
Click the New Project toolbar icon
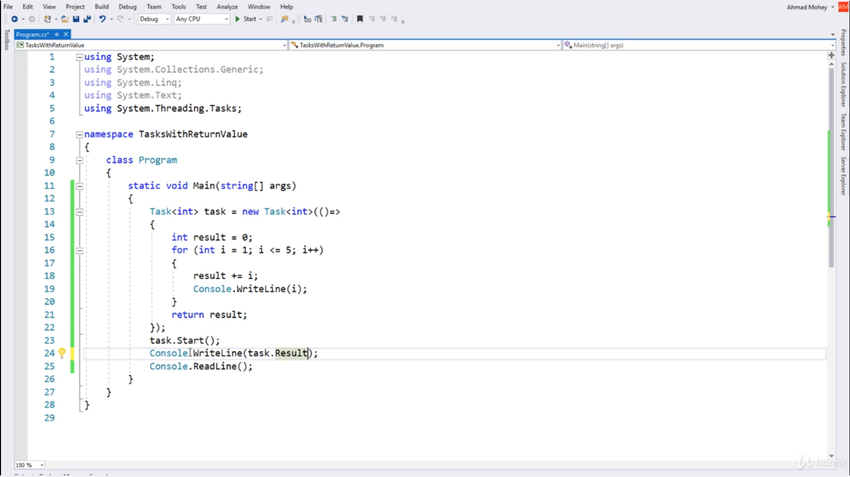48,19
